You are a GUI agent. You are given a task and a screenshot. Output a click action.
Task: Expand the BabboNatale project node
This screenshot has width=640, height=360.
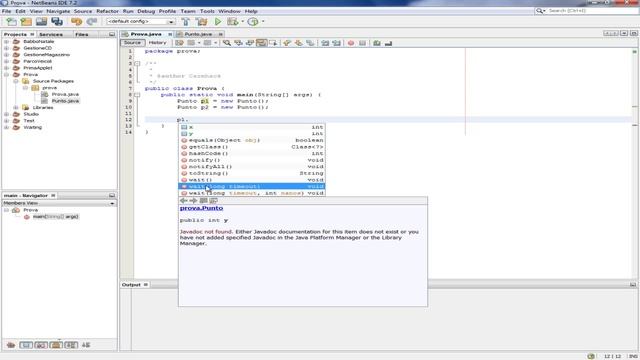coord(7,41)
